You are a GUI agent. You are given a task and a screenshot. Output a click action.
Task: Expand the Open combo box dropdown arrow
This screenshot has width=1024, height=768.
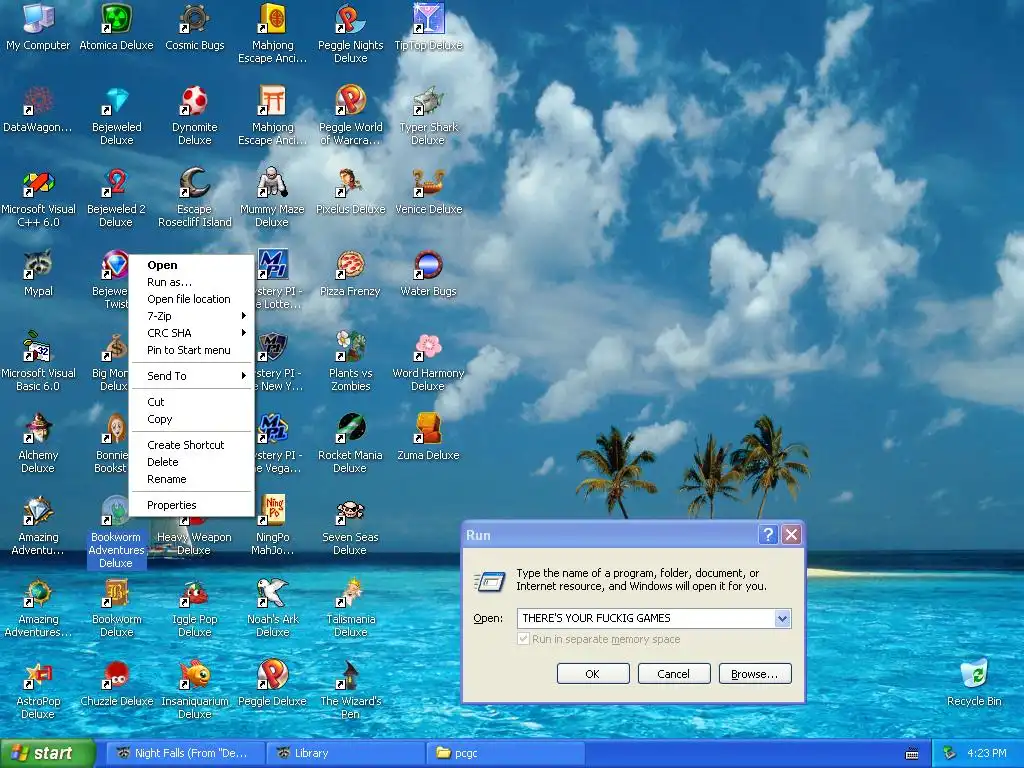pos(782,618)
